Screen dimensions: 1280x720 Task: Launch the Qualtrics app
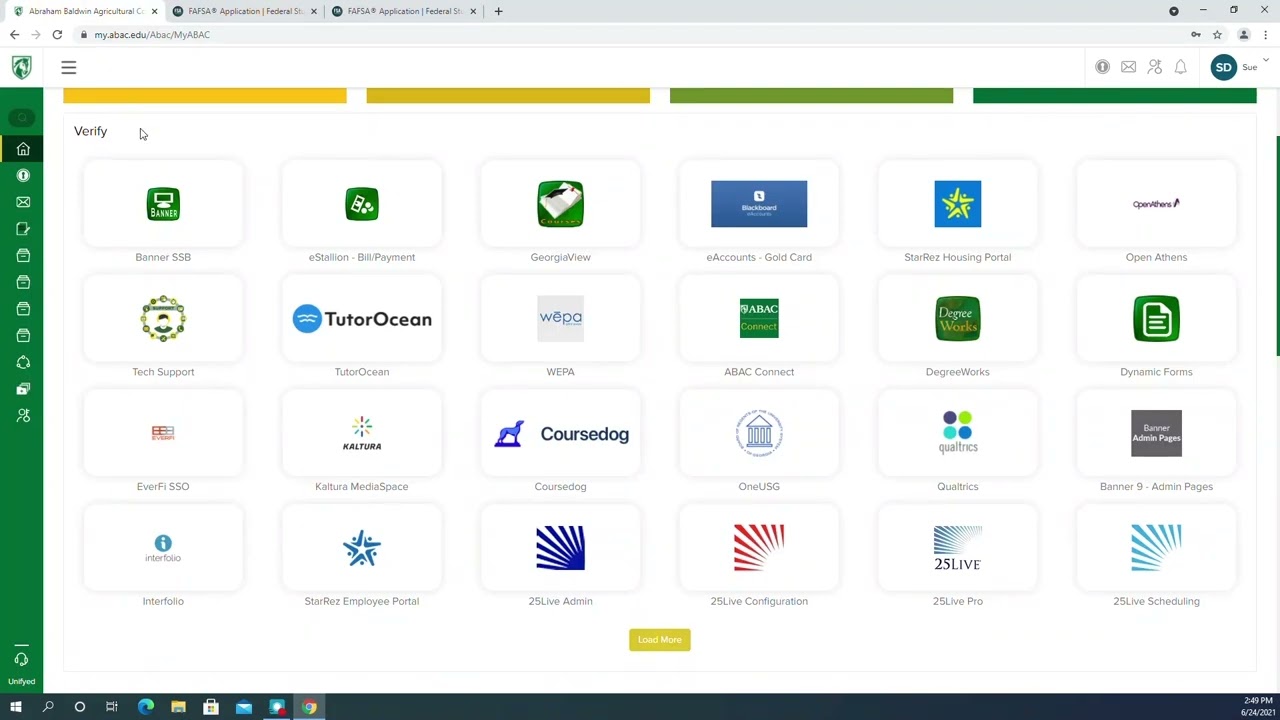tap(957, 433)
